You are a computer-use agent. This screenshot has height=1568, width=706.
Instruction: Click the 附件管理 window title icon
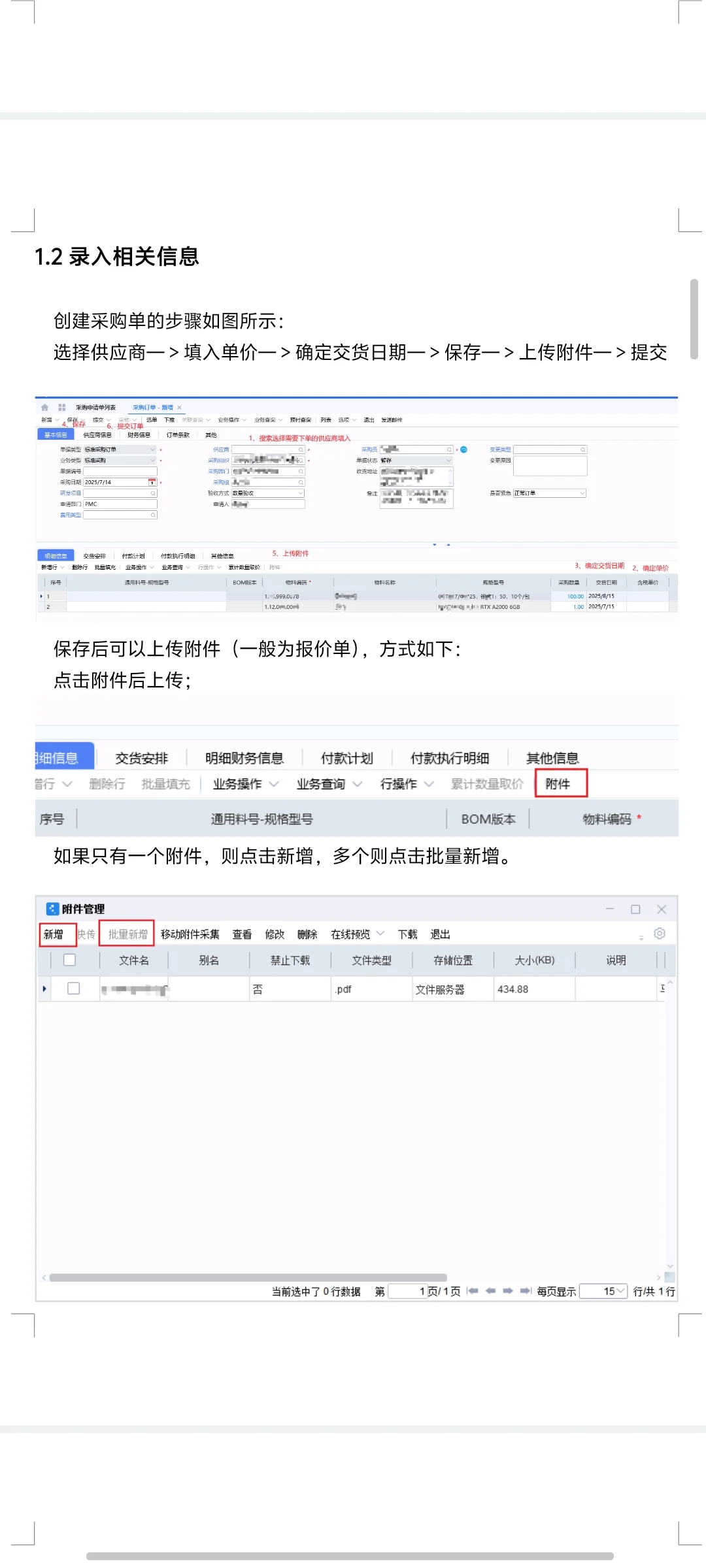(52, 909)
